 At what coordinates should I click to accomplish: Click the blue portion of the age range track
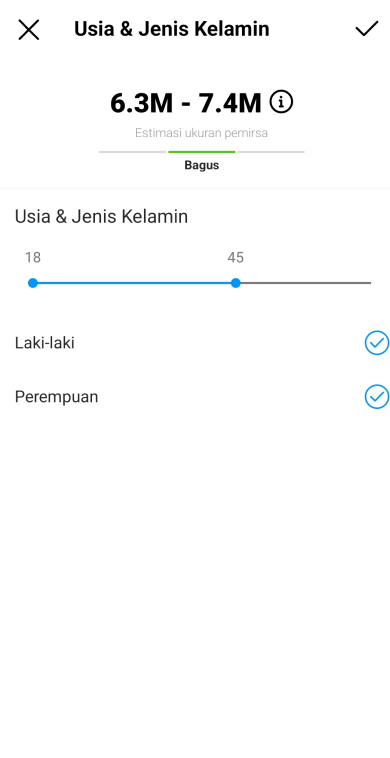point(134,283)
